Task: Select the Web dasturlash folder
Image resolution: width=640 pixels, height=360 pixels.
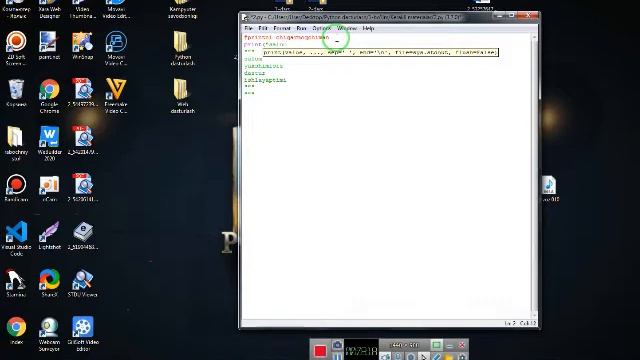Action: coord(182,96)
